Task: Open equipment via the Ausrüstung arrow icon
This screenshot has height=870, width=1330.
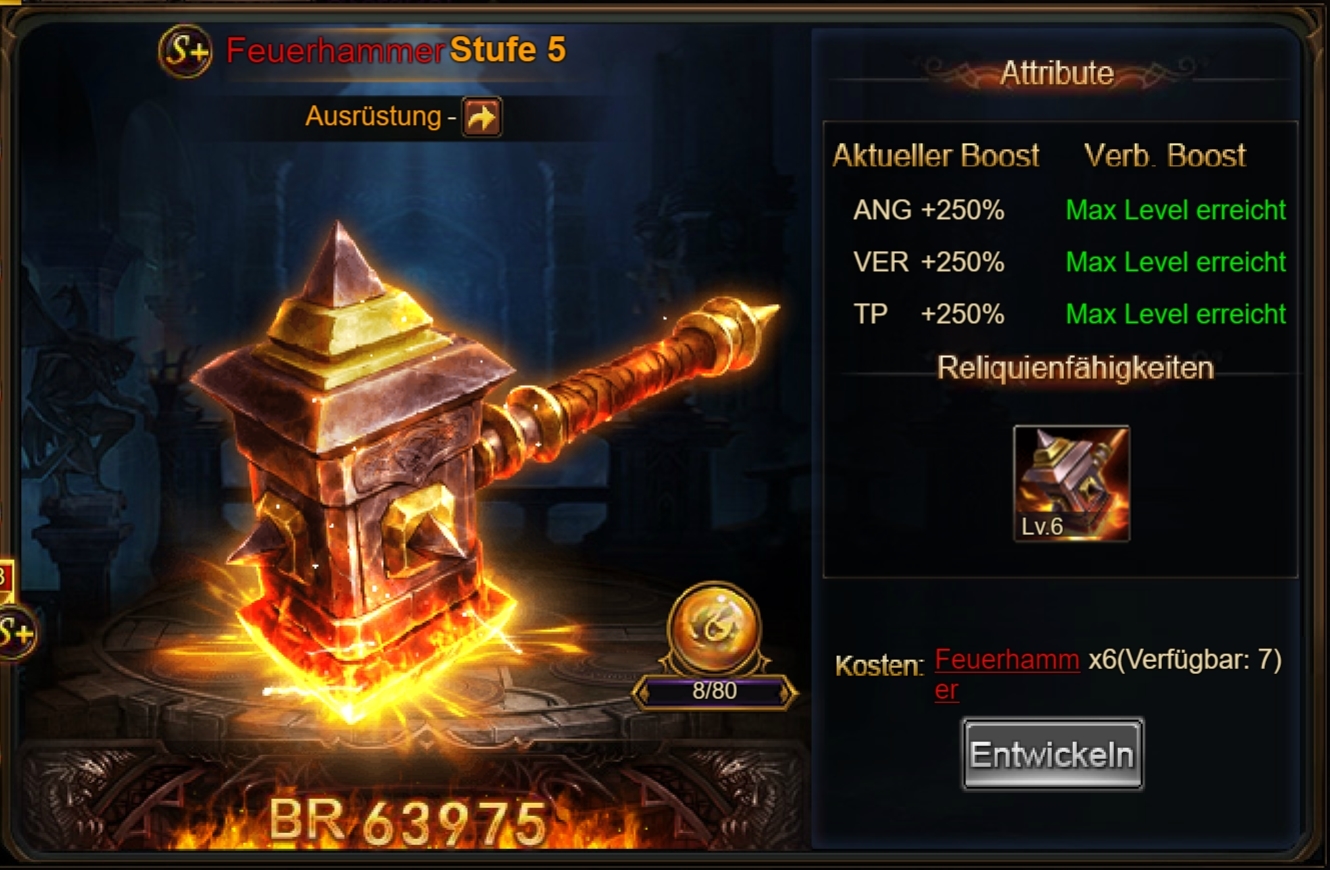Action: click(x=482, y=118)
